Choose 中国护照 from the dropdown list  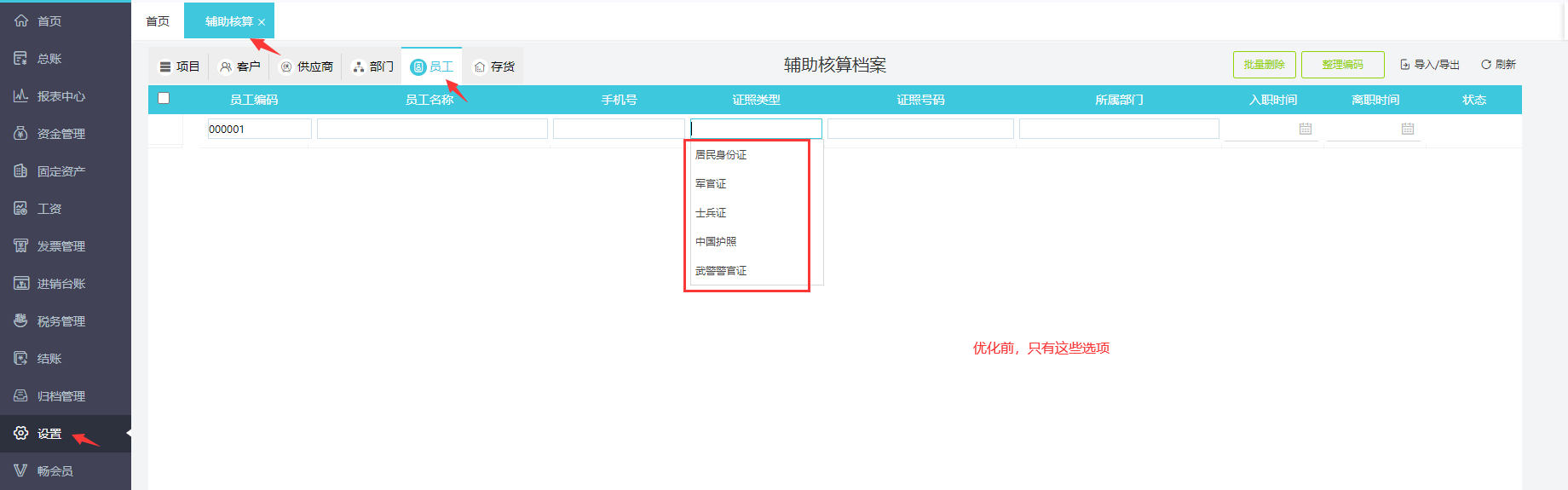click(x=755, y=242)
